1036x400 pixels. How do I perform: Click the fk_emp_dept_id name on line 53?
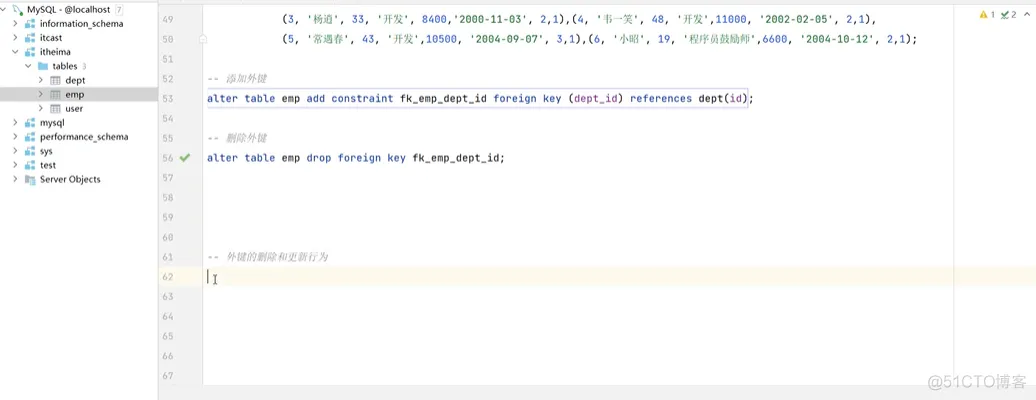point(443,99)
